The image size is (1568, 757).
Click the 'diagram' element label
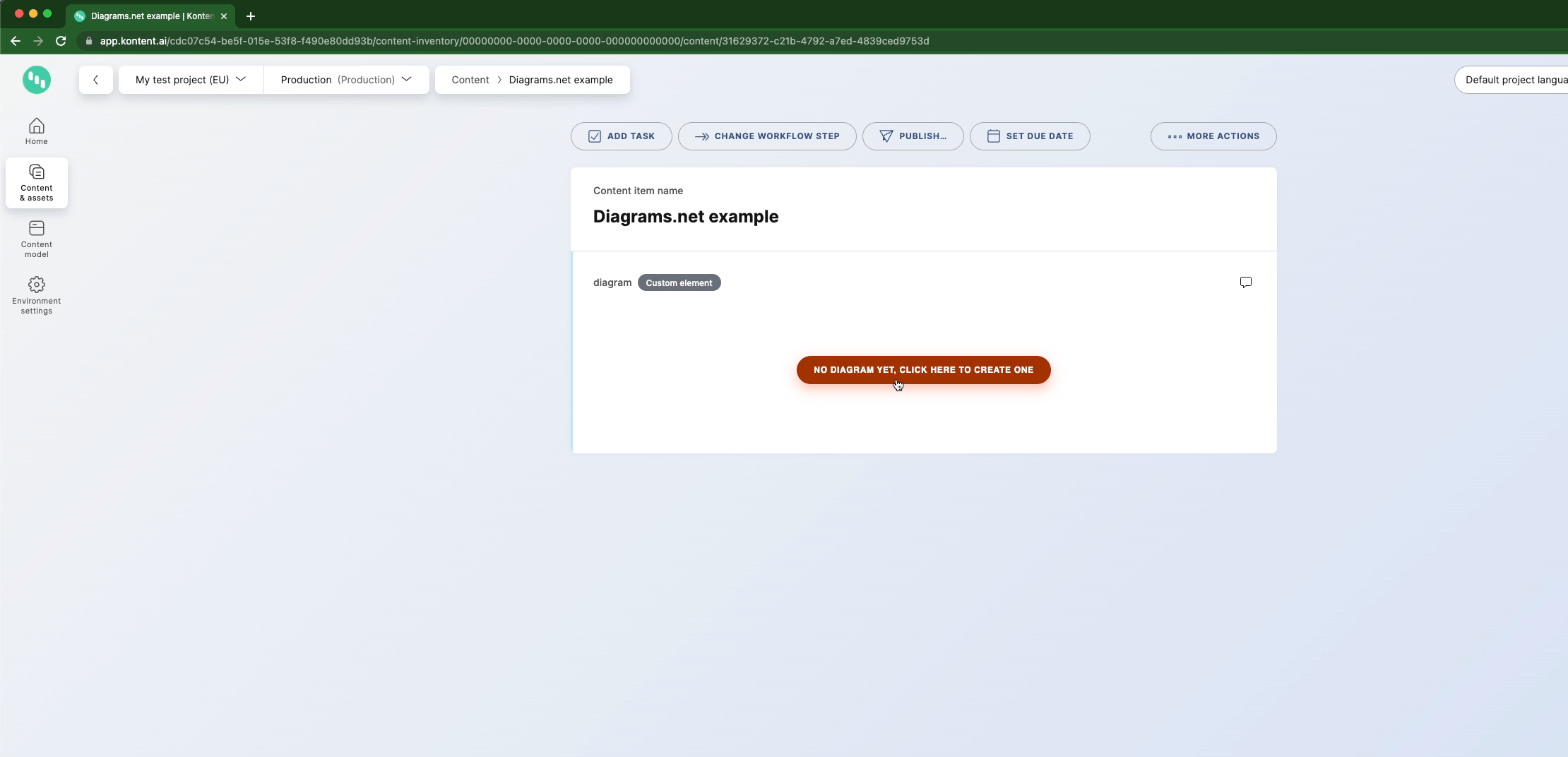pyautogui.click(x=612, y=282)
